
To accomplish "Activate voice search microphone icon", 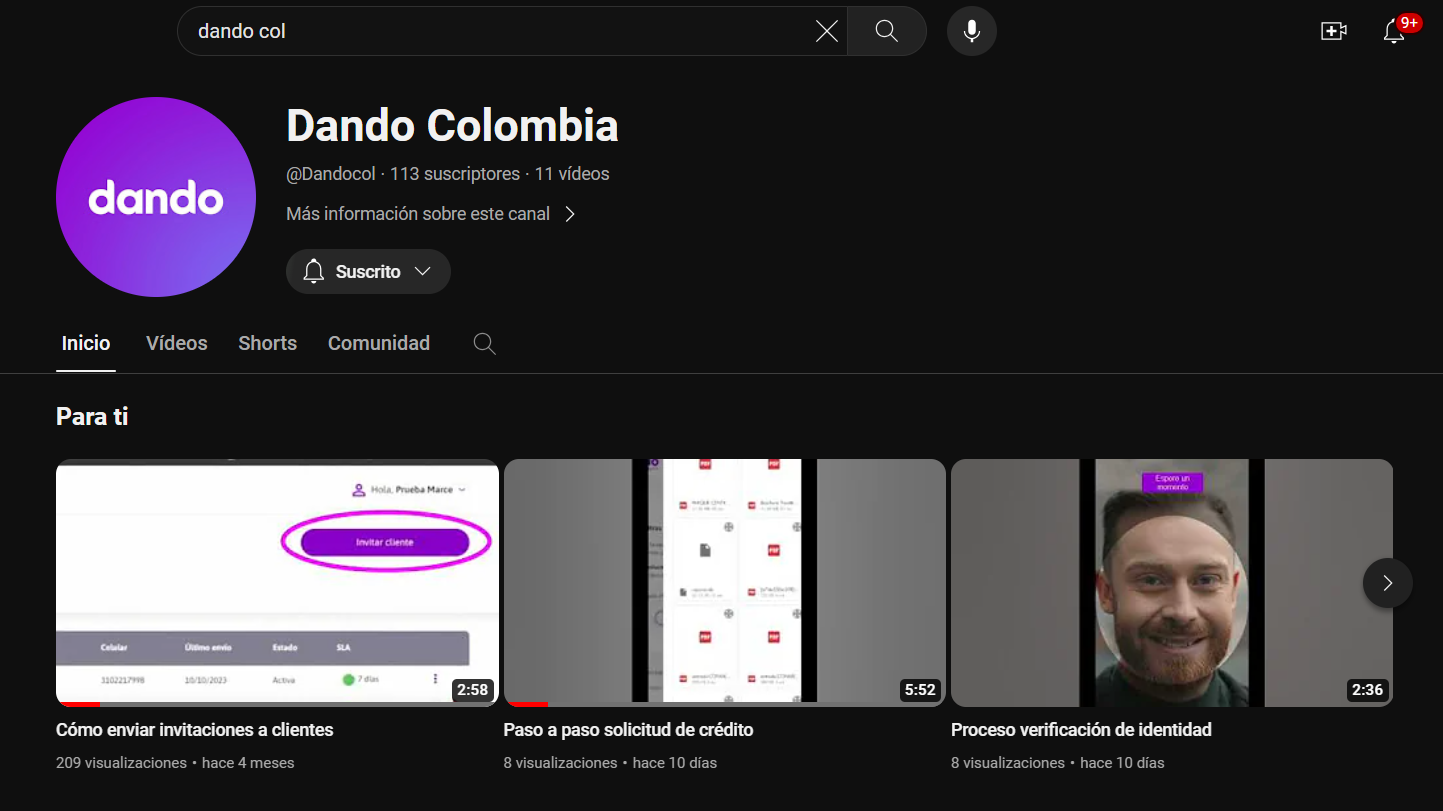I will [972, 31].
